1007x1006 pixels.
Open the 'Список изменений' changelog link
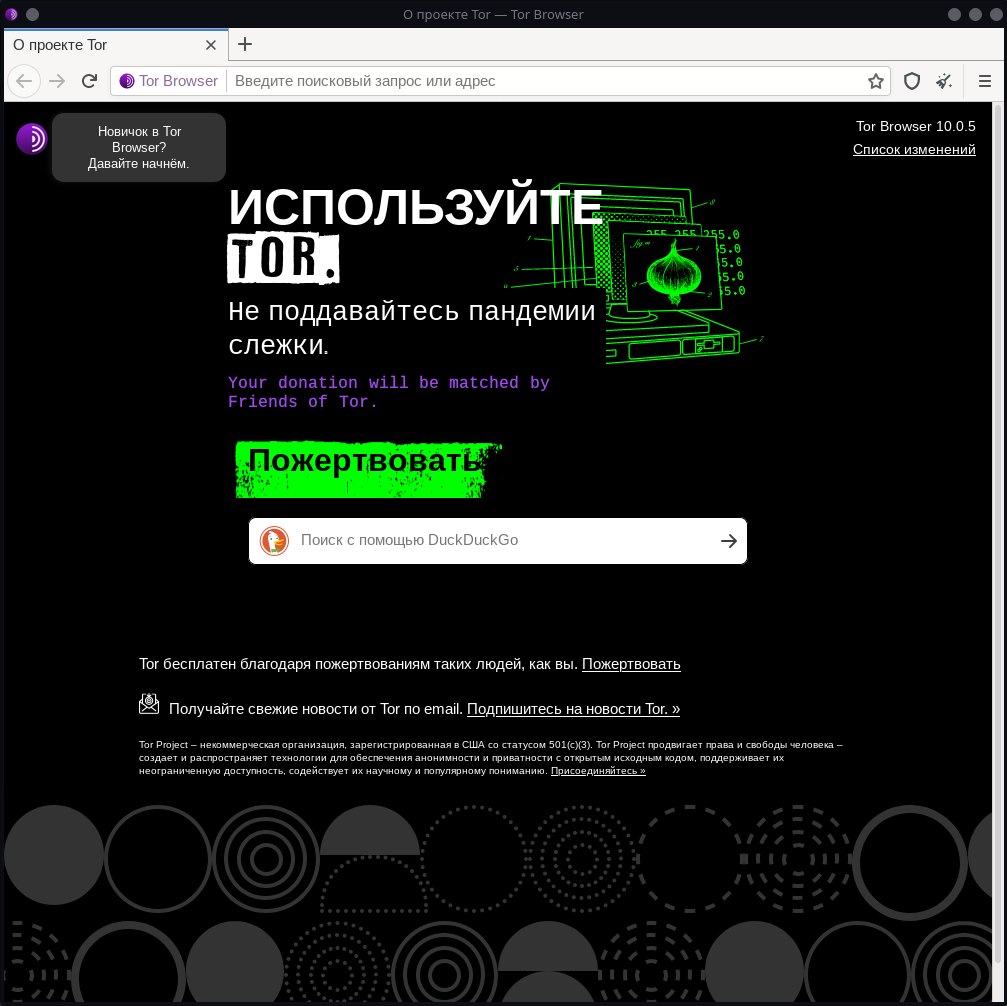(914, 149)
